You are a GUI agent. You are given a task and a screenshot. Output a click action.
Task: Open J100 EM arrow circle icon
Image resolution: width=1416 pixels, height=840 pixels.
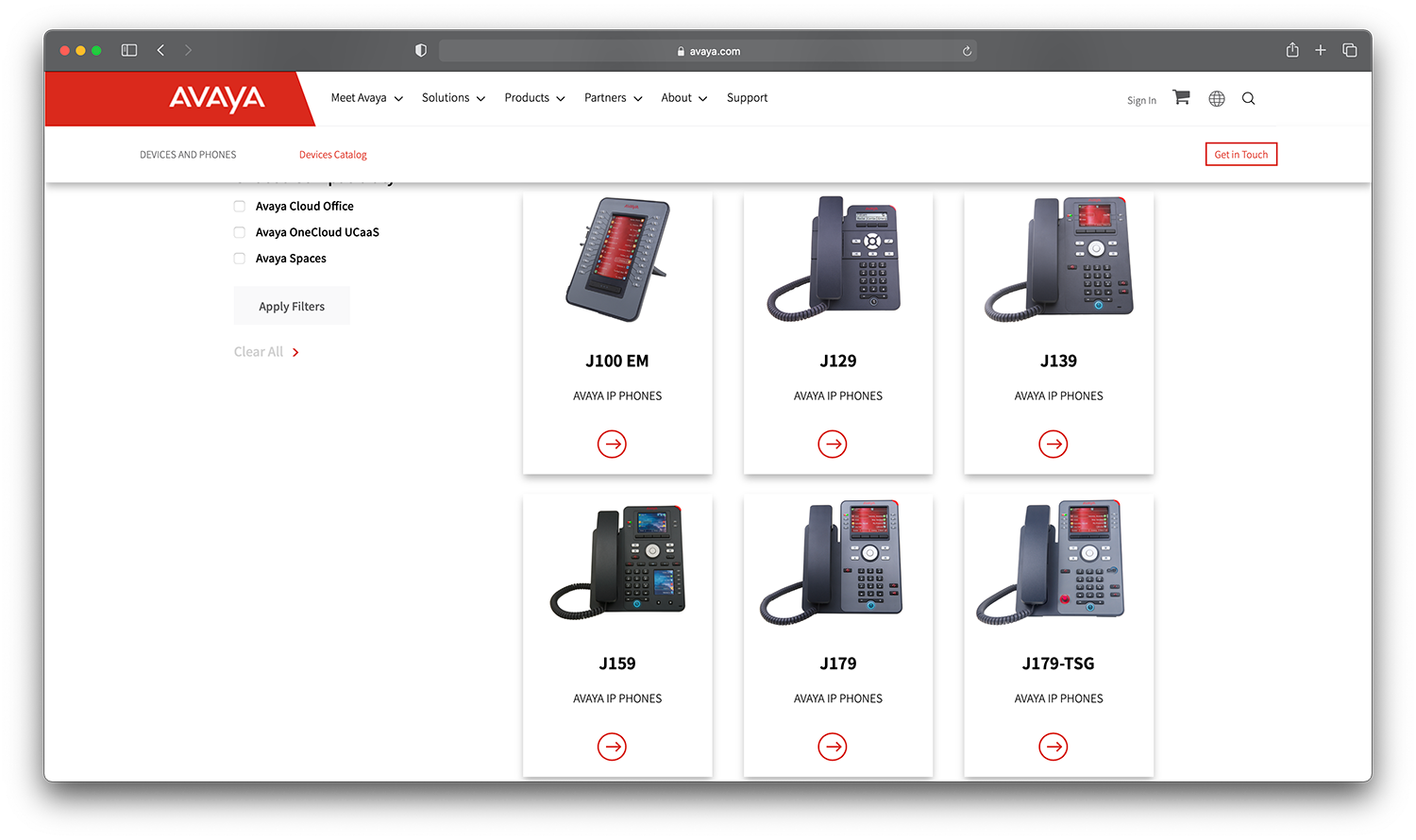[x=612, y=444]
